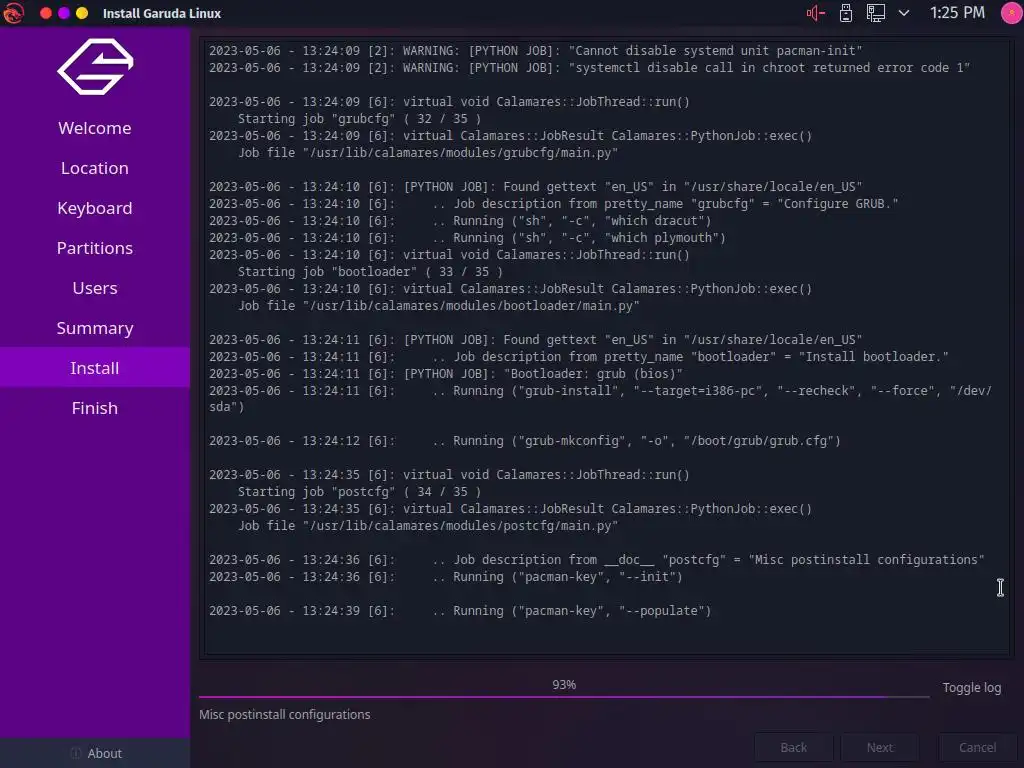This screenshot has height=768, width=1024.
Task: Click the Garuda dragon logo in top bar
Action: click(x=13, y=13)
